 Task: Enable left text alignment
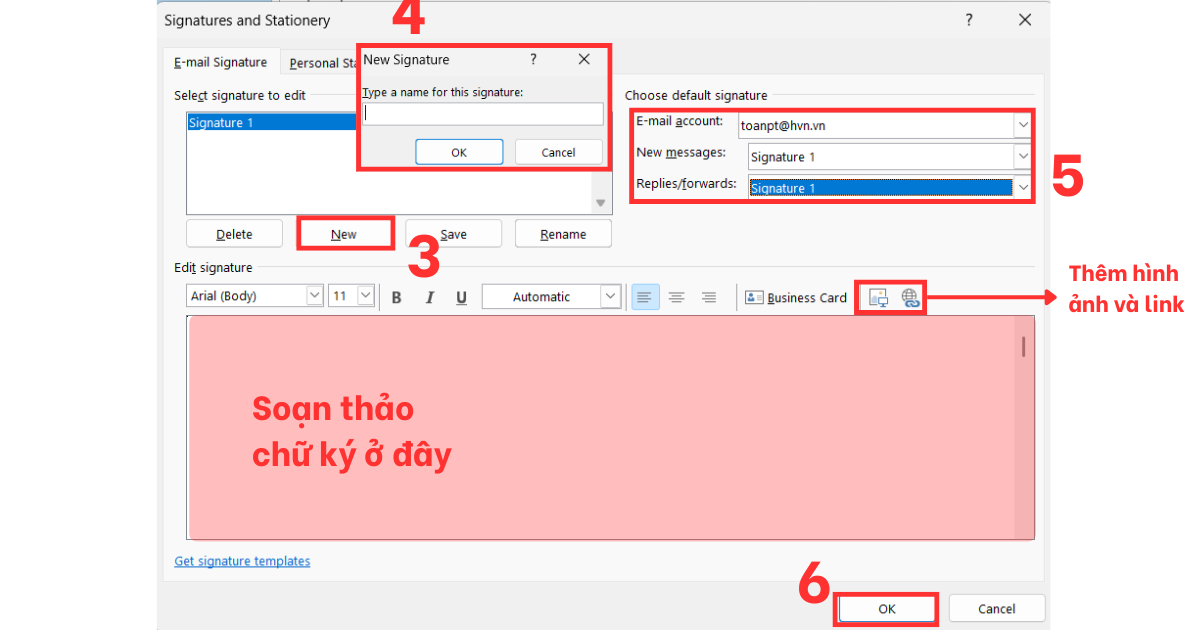point(645,296)
